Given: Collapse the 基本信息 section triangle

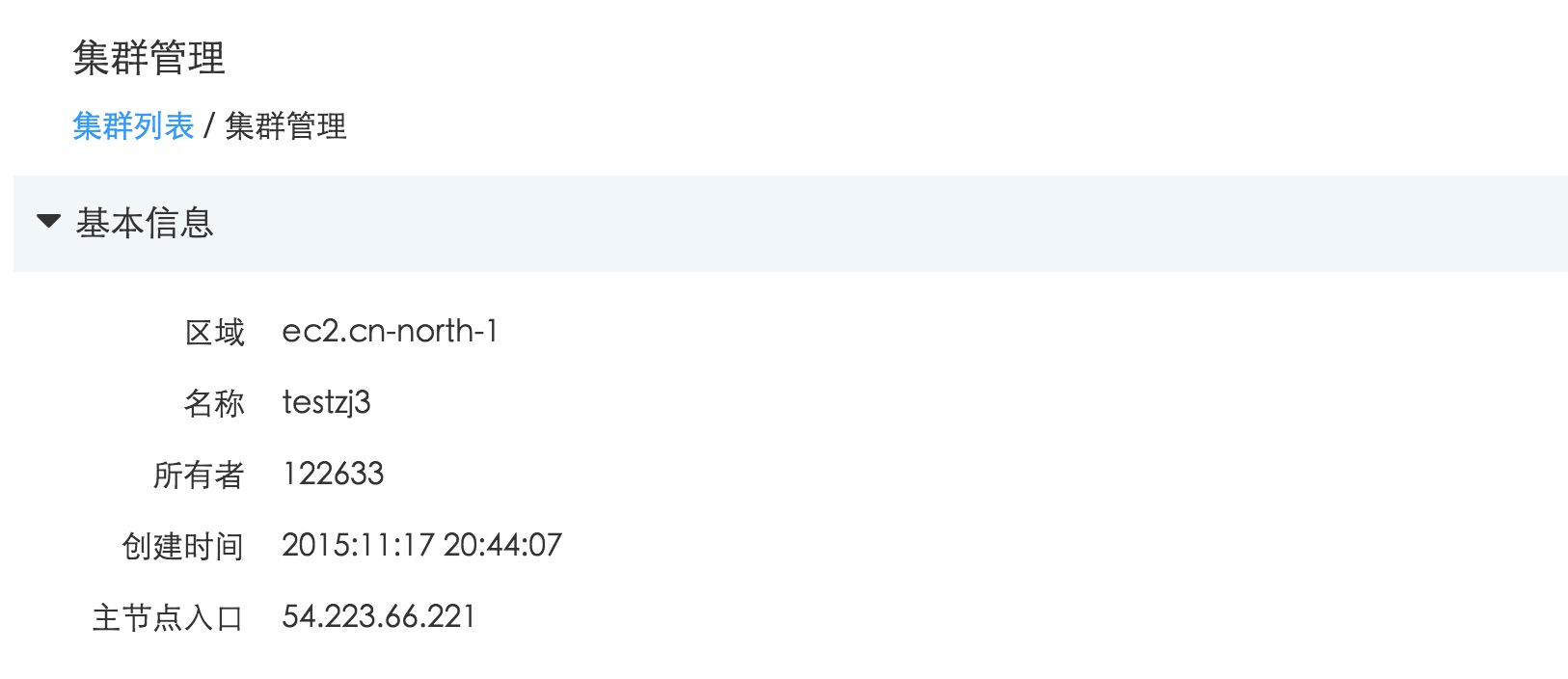Looking at the screenshot, I should [48, 222].
